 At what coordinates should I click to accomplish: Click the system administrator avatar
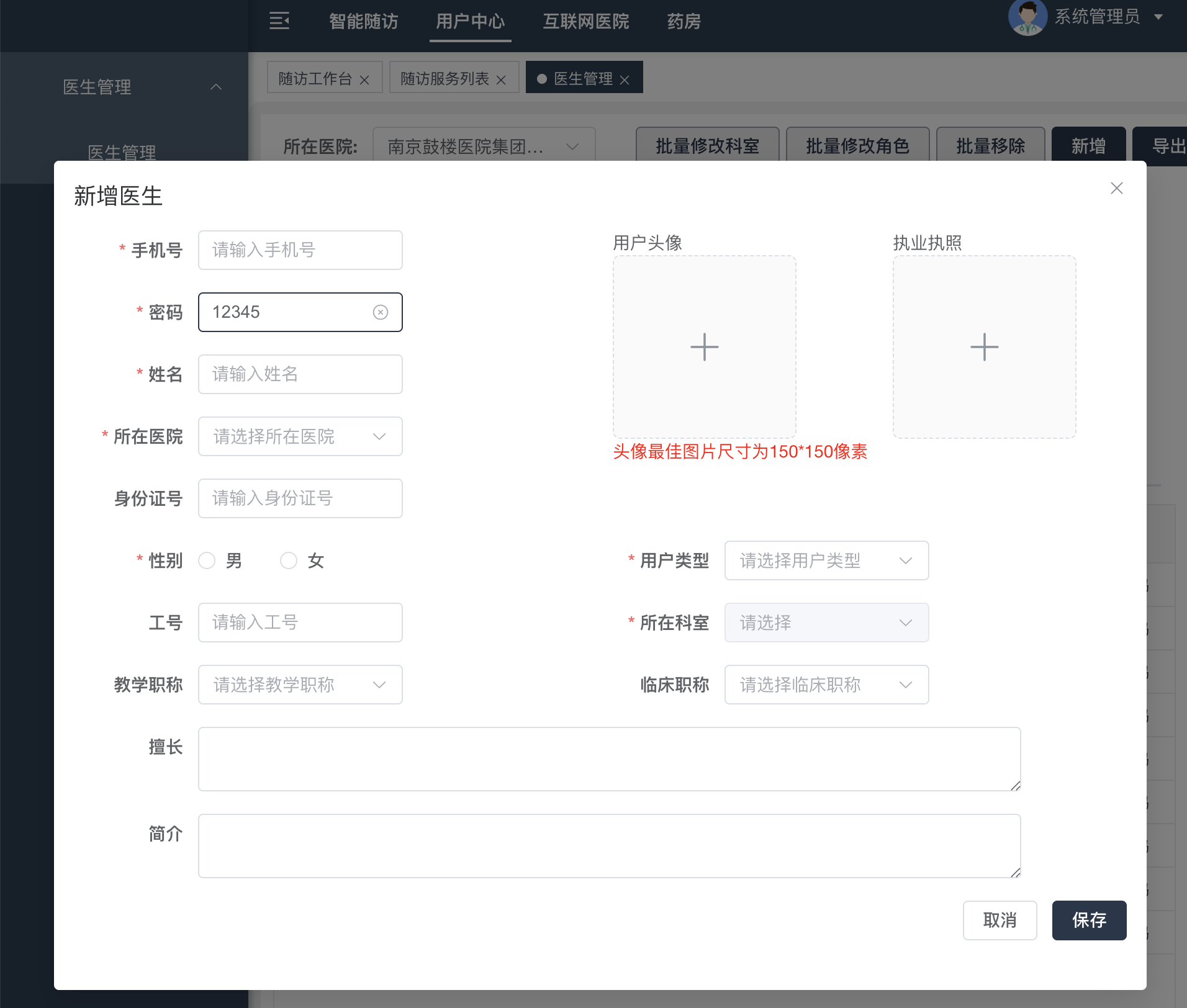click(x=1027, y=17)
